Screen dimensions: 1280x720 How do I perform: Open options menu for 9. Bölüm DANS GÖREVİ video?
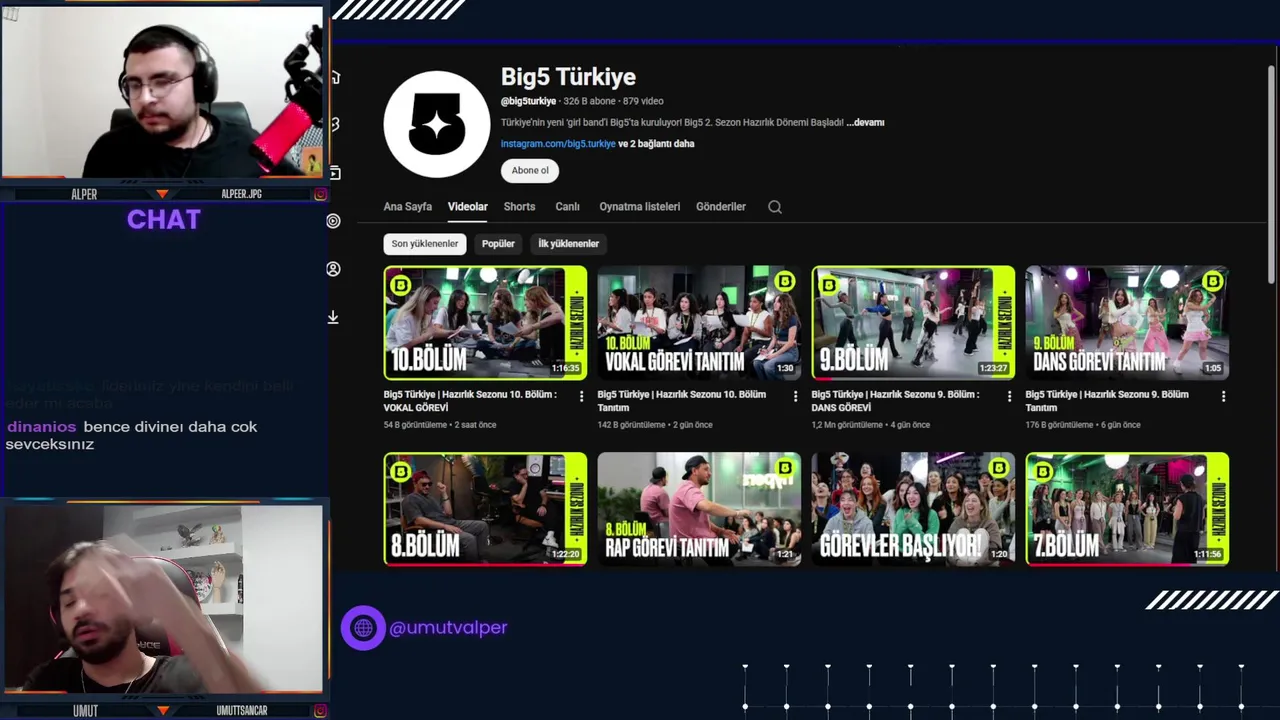1009,397
